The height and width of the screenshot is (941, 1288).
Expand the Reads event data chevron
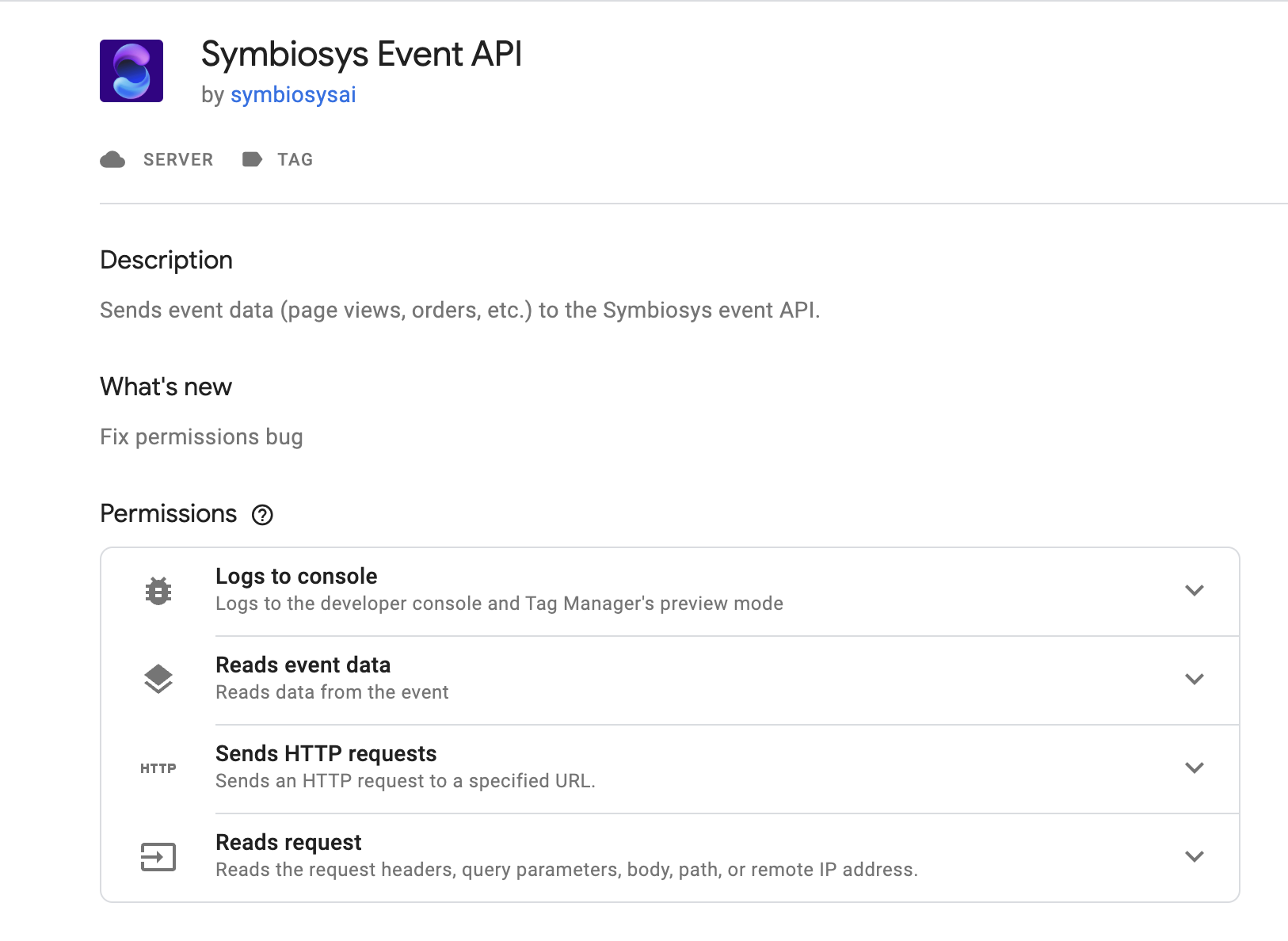1194,680
